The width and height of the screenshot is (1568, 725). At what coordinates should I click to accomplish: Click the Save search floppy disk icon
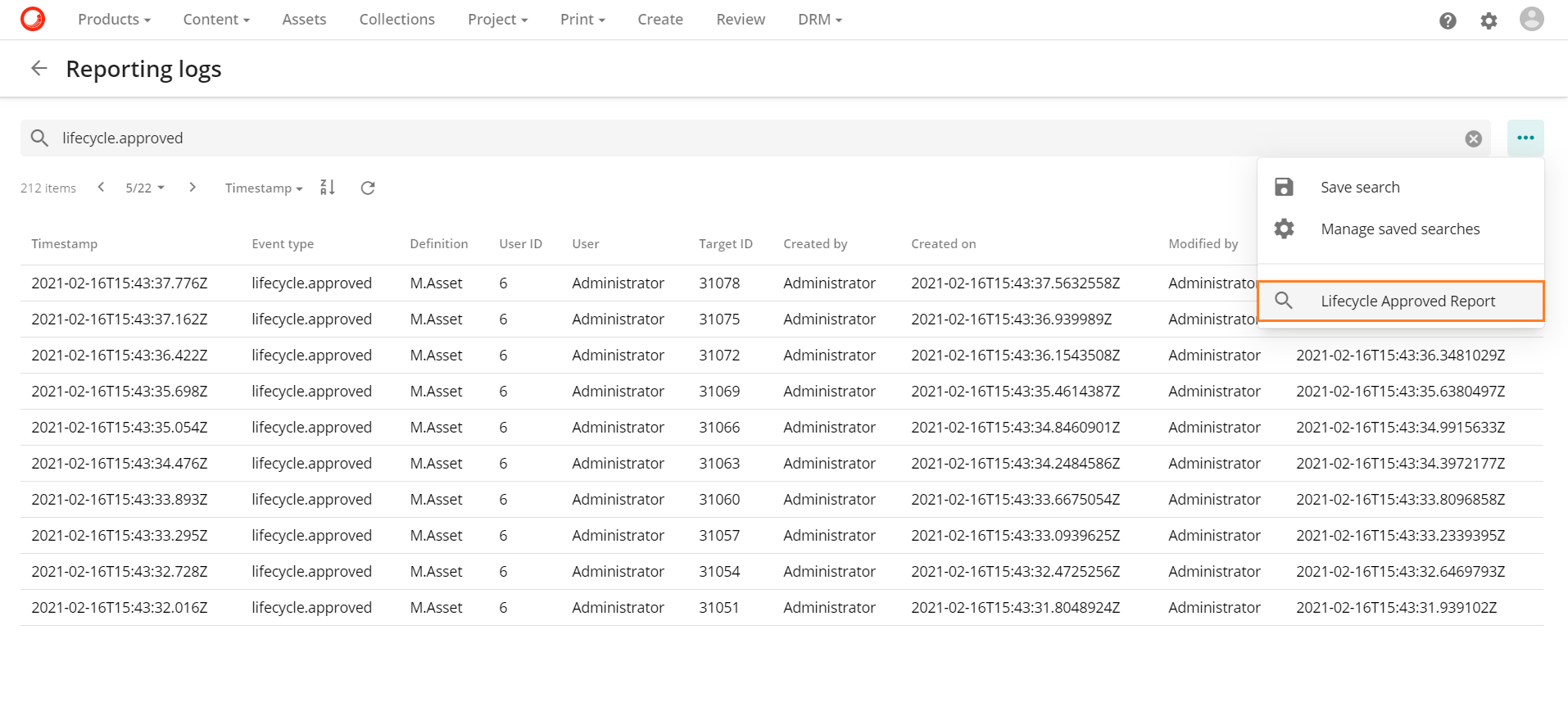pyautogui.click(x=1284, y=187)
